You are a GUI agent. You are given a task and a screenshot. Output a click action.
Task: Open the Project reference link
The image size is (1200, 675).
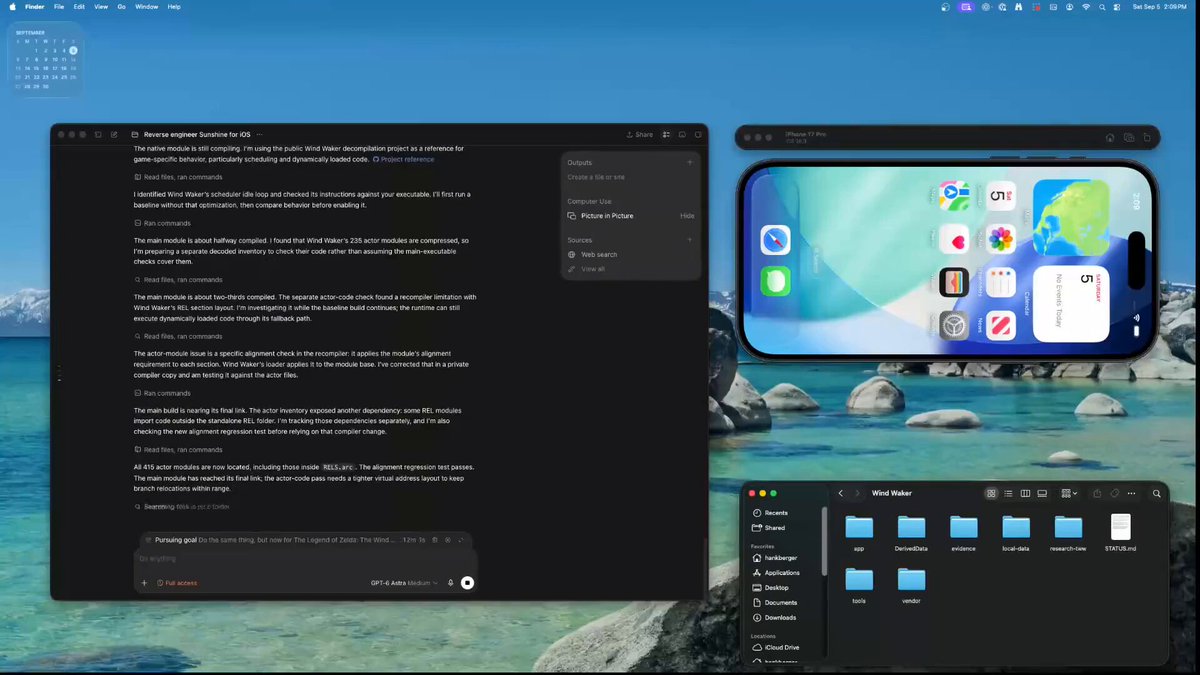(x=403, y=159)
